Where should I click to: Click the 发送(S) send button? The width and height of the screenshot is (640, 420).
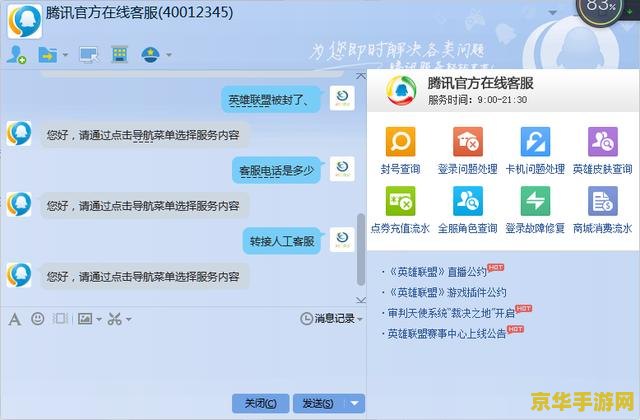click(318, 403)
